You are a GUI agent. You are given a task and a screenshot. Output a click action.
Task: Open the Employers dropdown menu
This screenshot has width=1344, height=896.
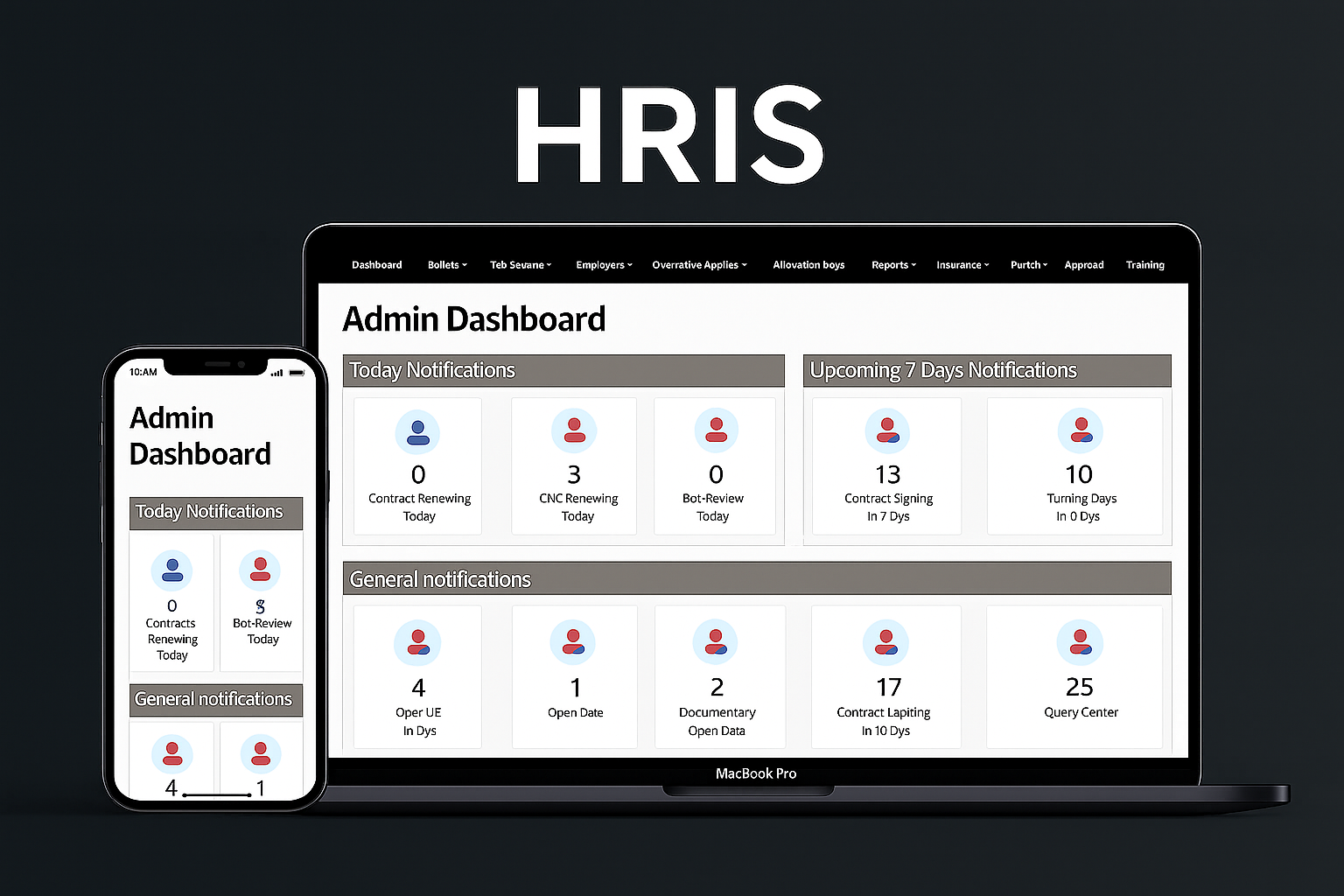pyautogui.click(x=604, y=265)
